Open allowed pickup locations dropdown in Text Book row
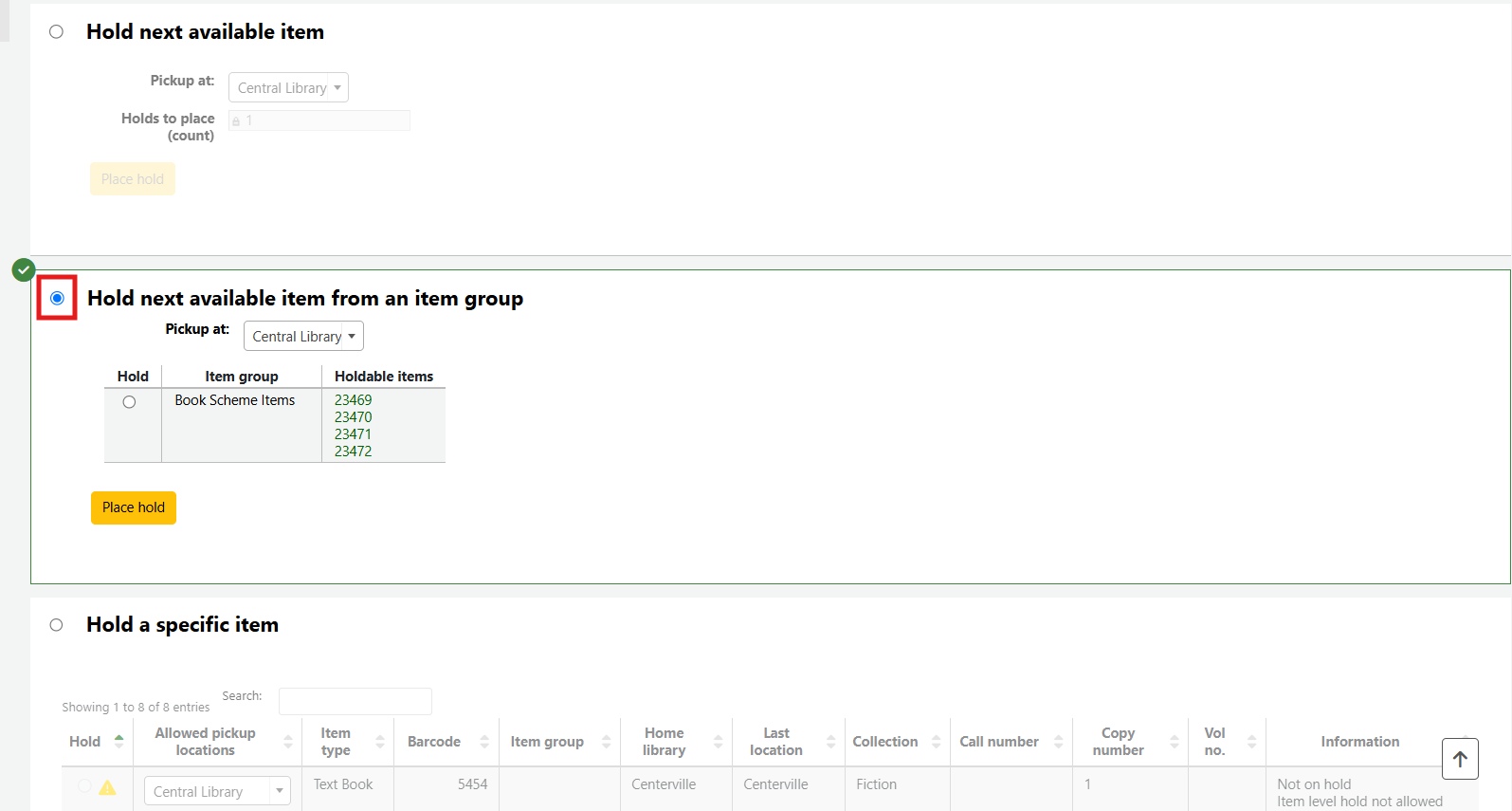Screen dimensions: 1512x811 coord(217,791)
